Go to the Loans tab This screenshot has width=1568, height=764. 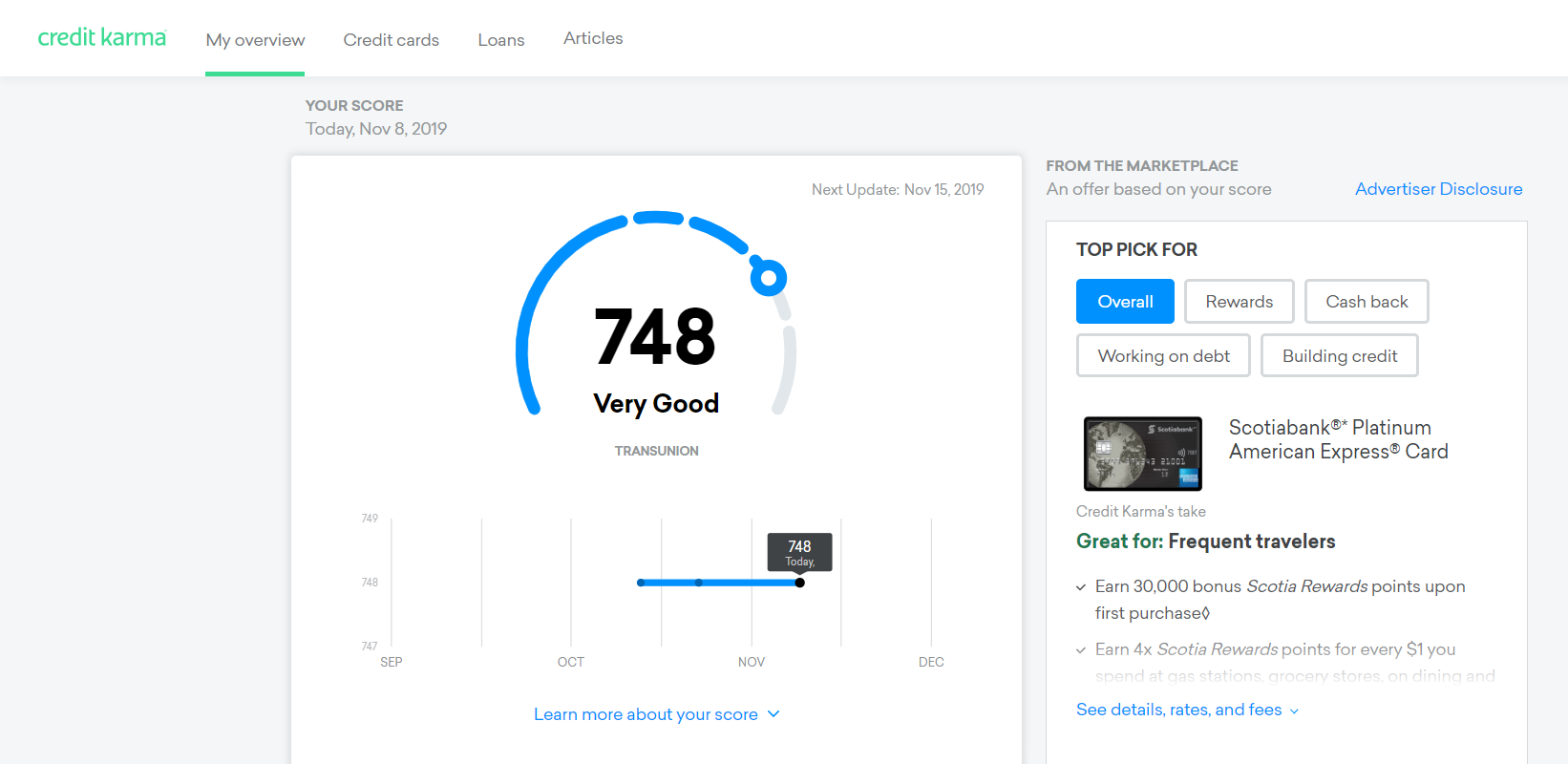(x=501, y=40)
